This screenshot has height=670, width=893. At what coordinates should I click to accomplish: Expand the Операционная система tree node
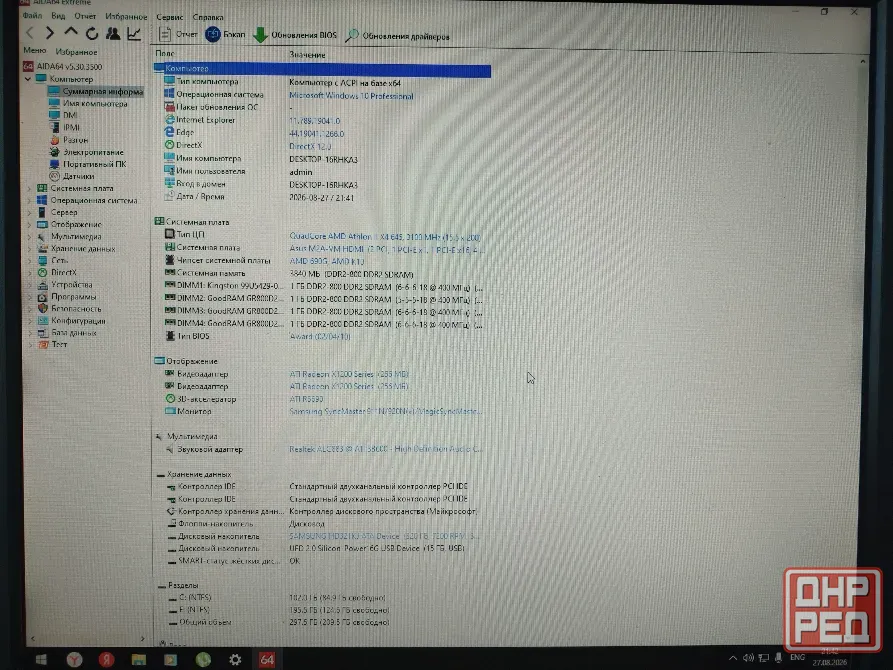pyautogui.click(x=30, y=200)
